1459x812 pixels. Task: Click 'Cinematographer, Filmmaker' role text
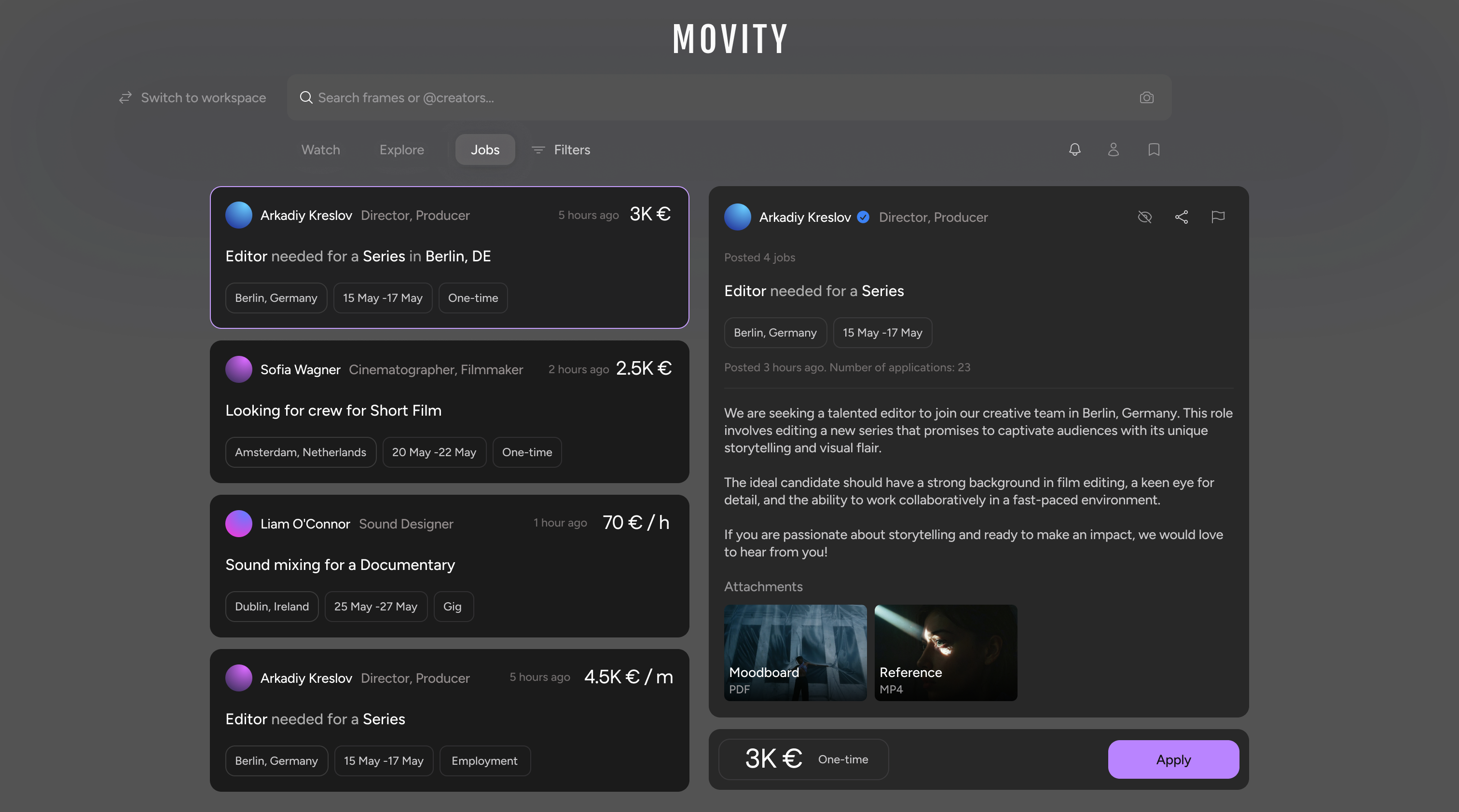436,369
